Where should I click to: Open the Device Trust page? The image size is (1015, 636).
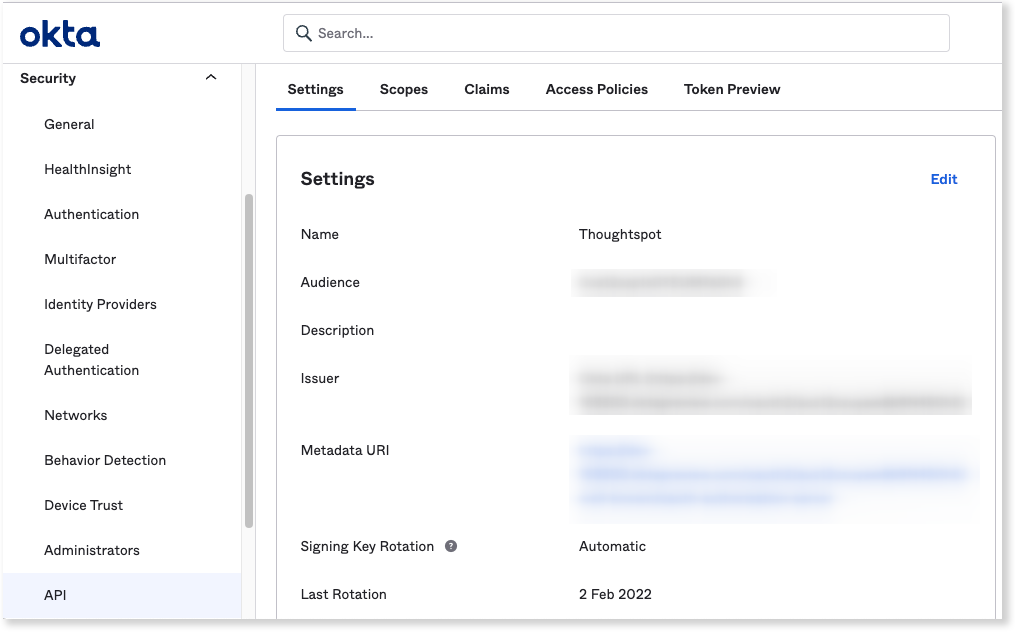83,505
